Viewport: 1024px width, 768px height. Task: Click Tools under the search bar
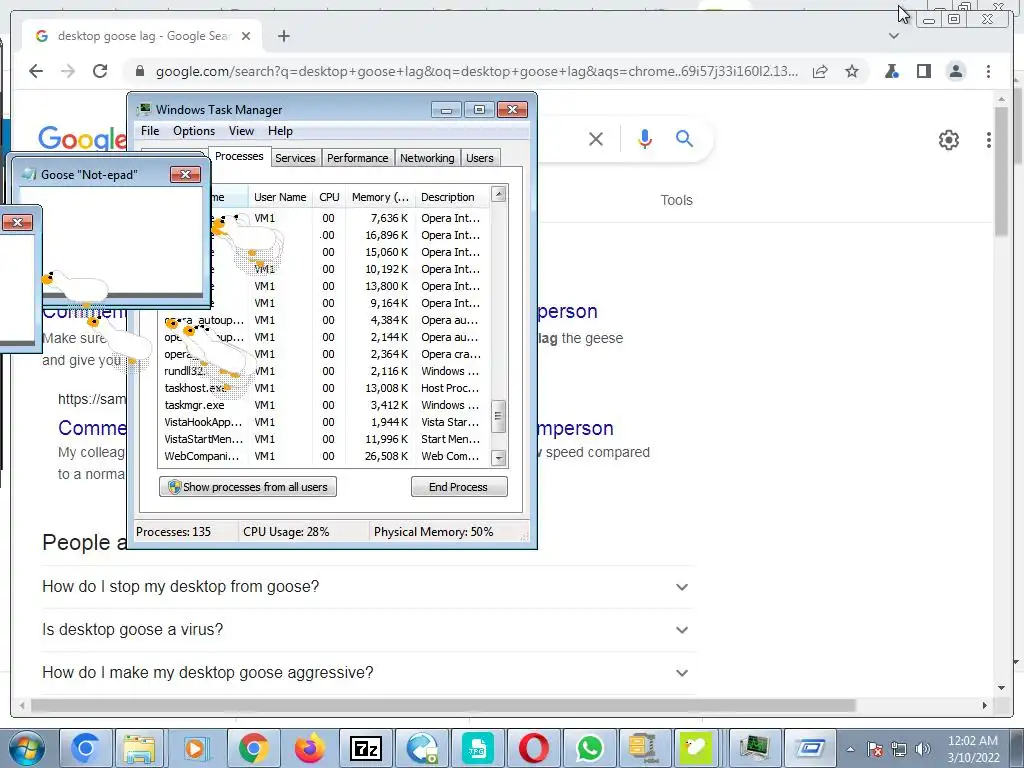pos(676,200)
